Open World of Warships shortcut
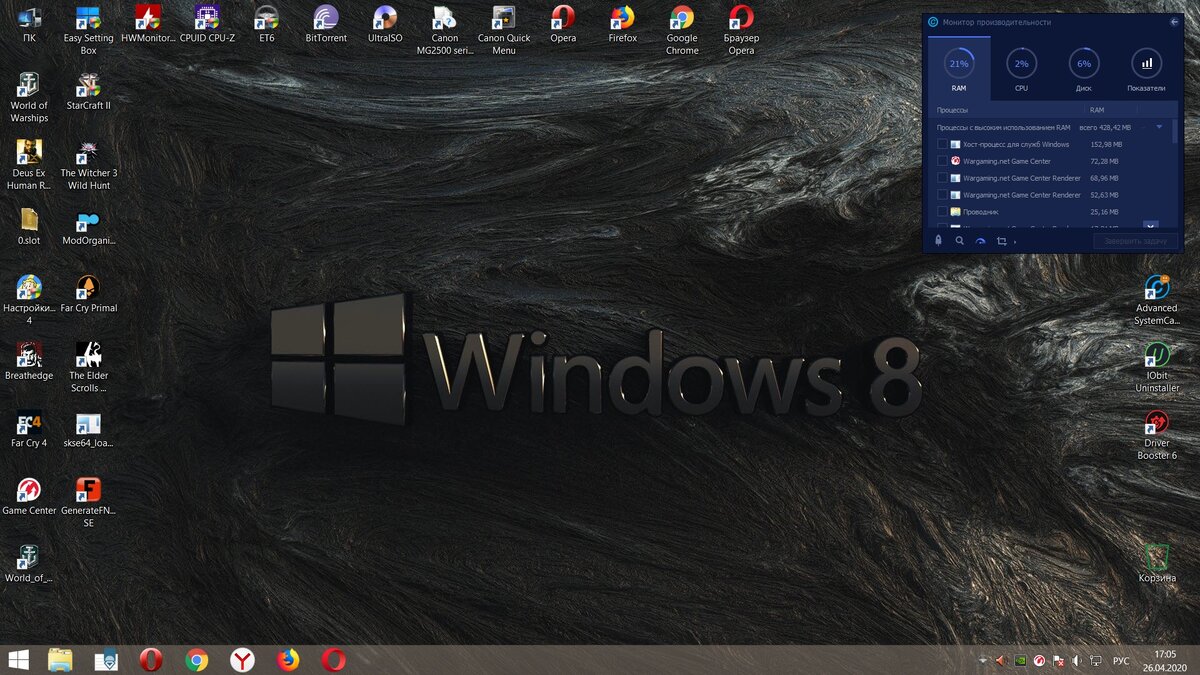Screen dimensions: 1200x675 (29, 97)
